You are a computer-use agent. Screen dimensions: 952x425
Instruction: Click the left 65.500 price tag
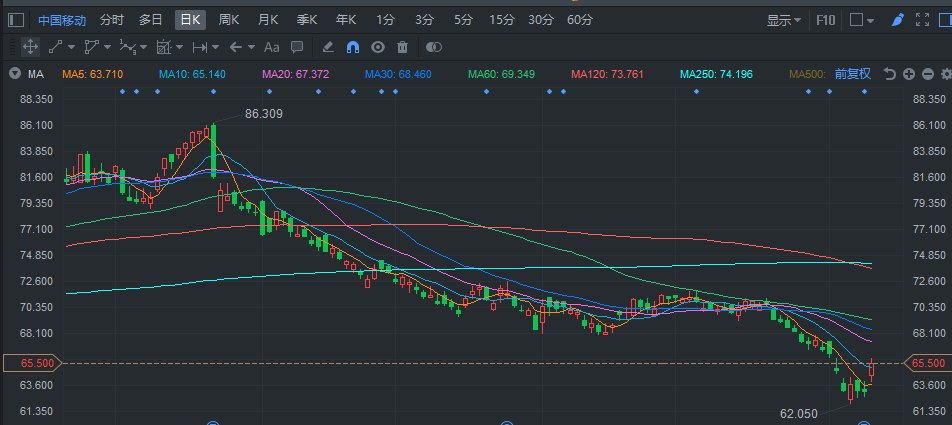(33, 363)
